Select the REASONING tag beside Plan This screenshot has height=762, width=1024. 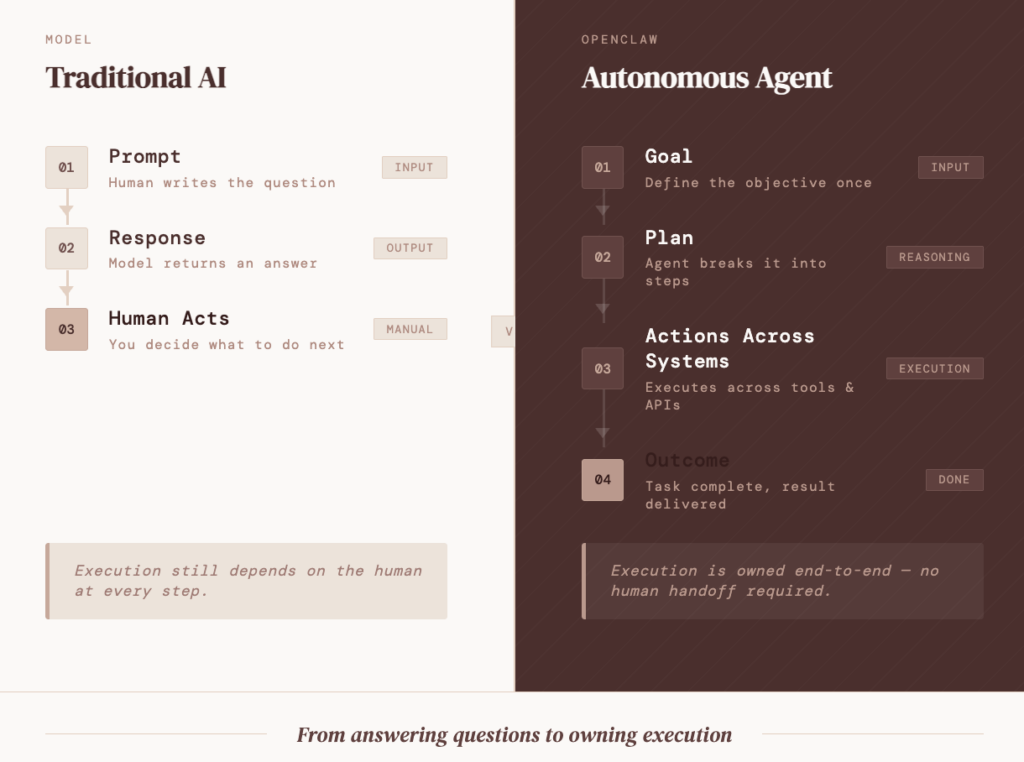click(934, 257)
